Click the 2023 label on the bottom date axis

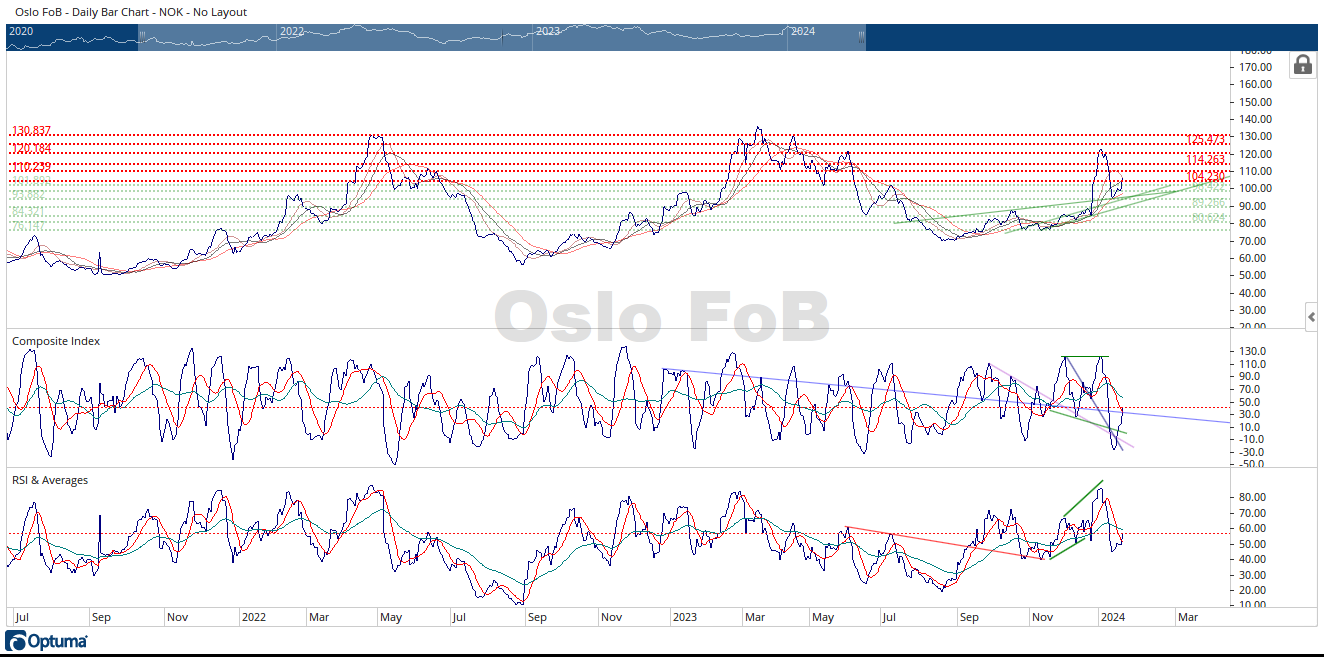[x=685, y=618]
